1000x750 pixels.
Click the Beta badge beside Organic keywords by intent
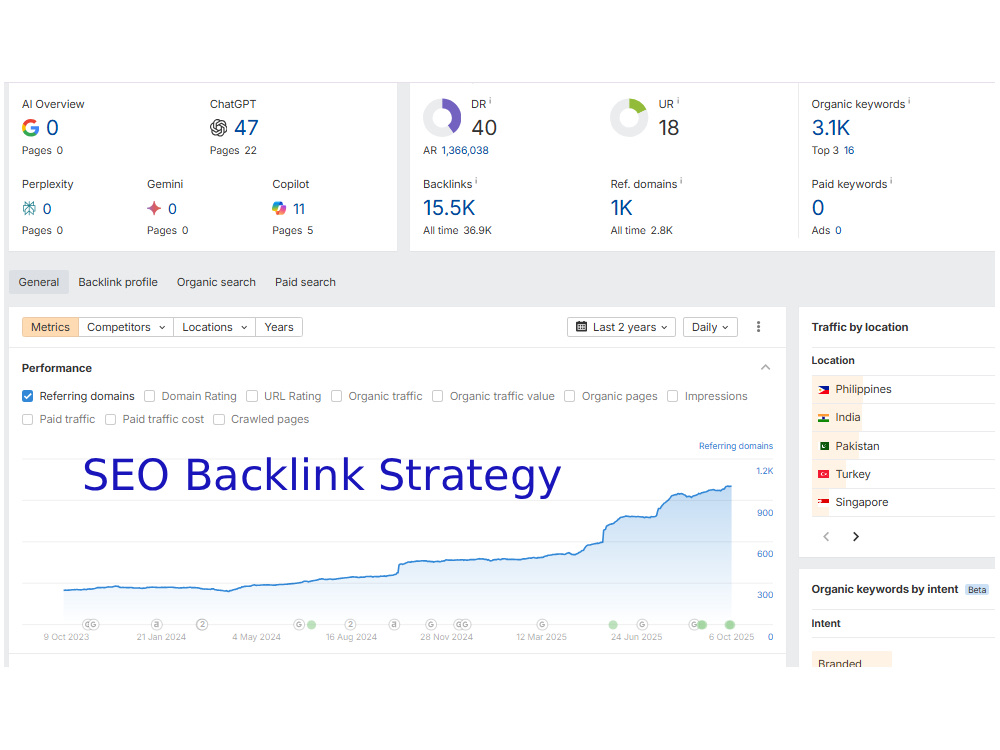tap(976, 590)
